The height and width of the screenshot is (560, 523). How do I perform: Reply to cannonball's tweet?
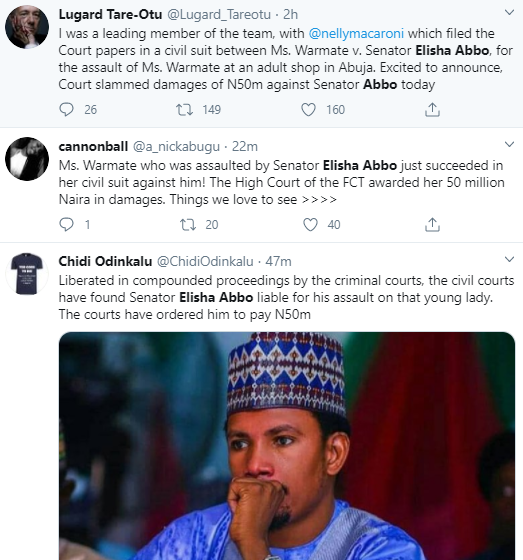tap(66, 225)
